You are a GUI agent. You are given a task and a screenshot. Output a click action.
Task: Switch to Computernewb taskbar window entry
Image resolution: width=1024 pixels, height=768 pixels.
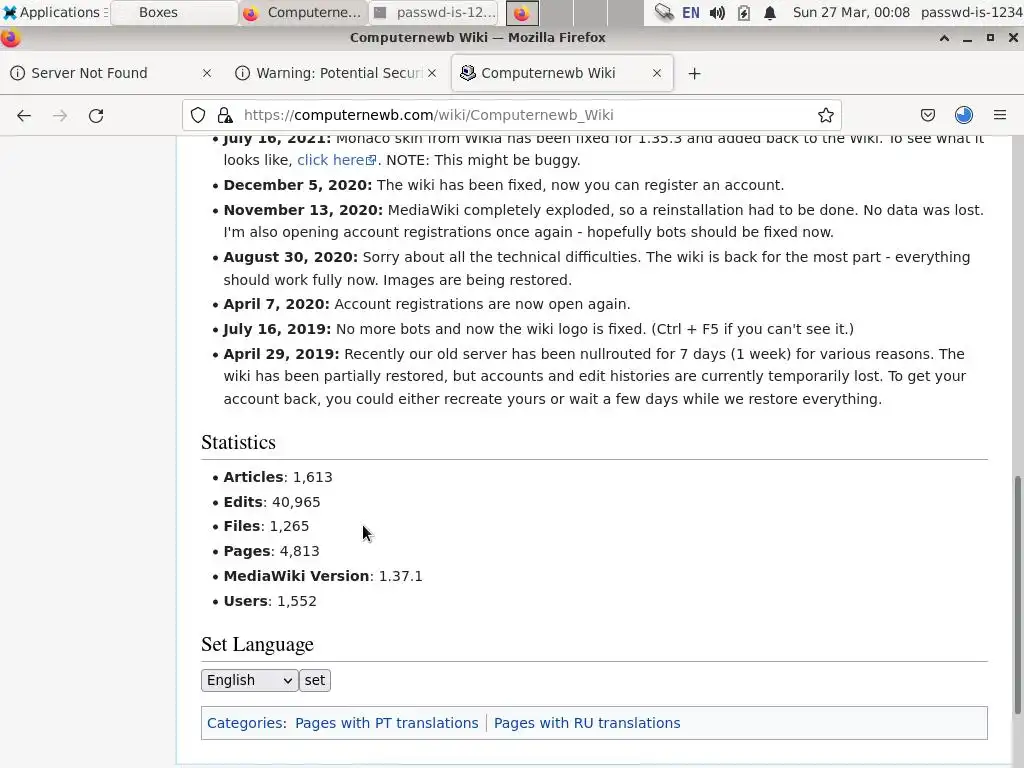click(x=302, y=12)
